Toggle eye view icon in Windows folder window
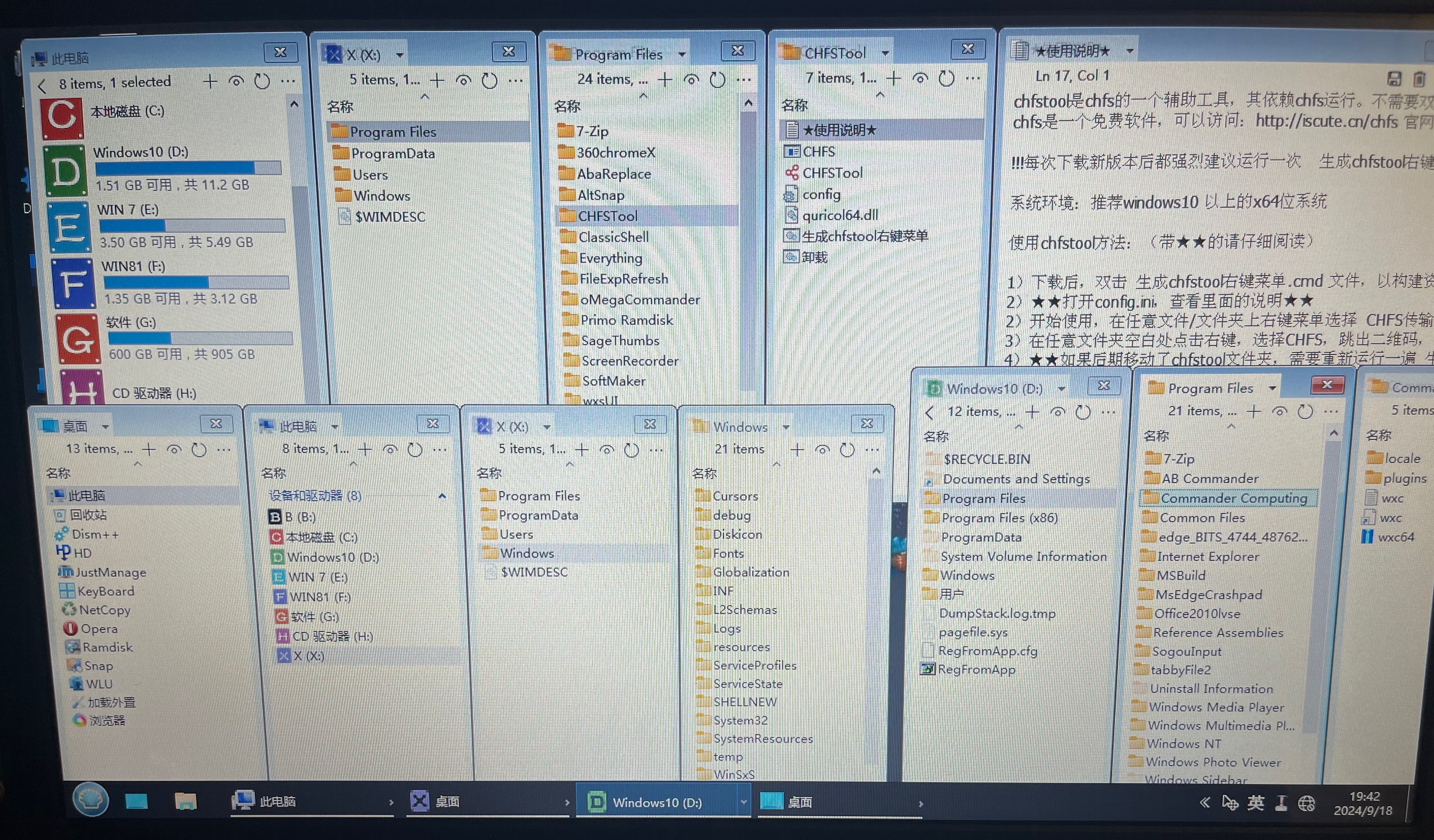The image size is (1434, 840). point(822,450)
